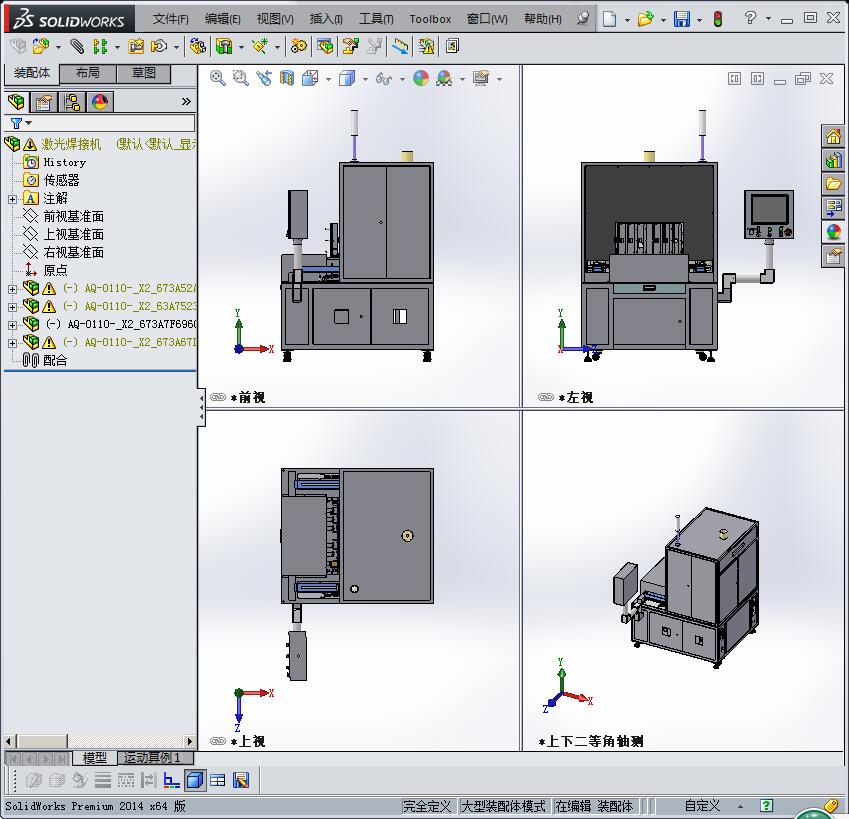Expand the 注解 tree node
The height and width of the screenshot is (819, 849).
12,199
